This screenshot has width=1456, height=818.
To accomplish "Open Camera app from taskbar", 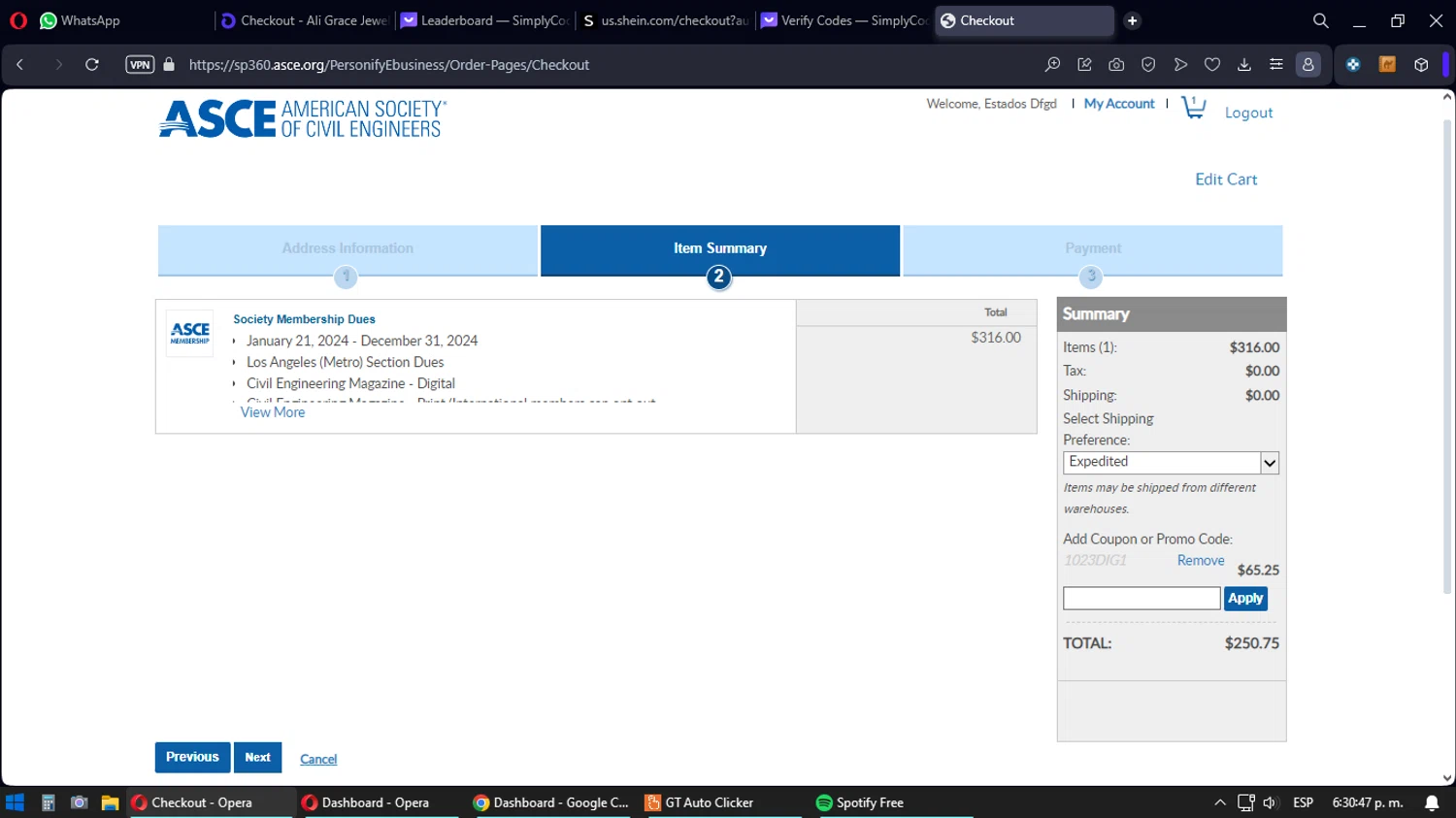I will pyautogui.click(x=80, y=802).
